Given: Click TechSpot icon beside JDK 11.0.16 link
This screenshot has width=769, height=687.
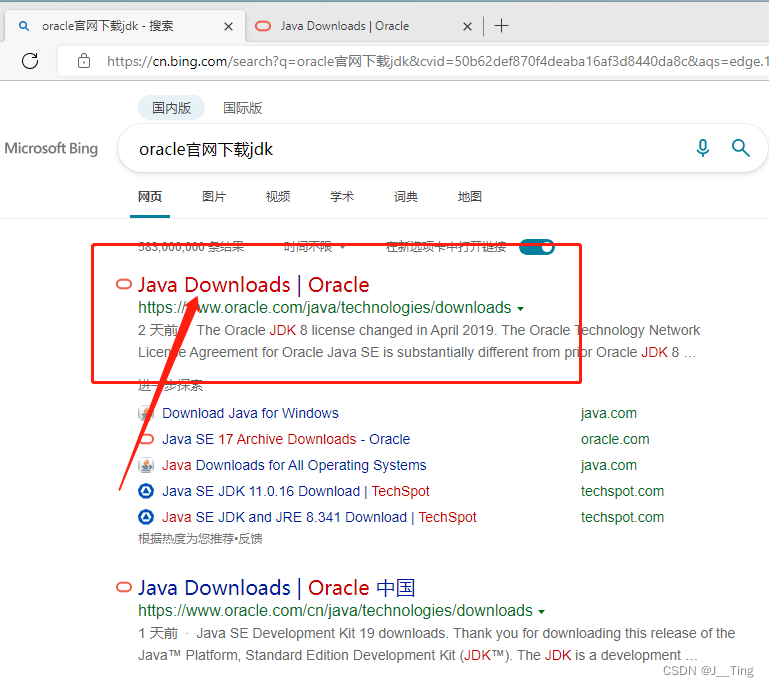Looking at the screenshot, I should [x=146, y=491].
